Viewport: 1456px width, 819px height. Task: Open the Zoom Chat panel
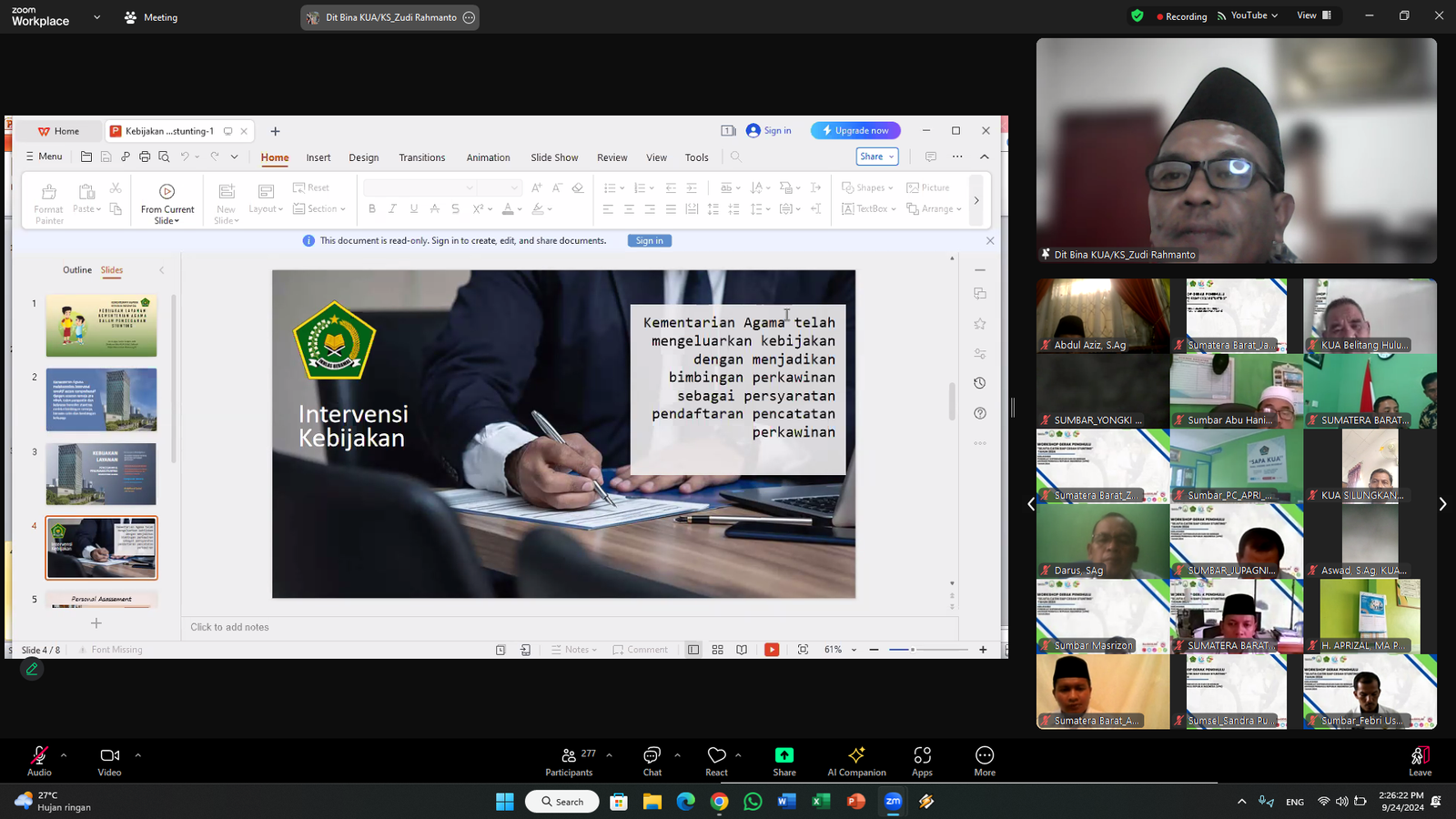click(652, 761)
